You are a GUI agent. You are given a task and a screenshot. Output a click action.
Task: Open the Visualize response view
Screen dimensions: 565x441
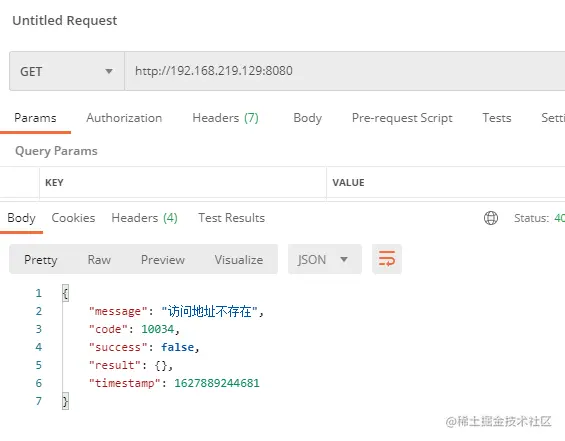[x=239, y=259]
